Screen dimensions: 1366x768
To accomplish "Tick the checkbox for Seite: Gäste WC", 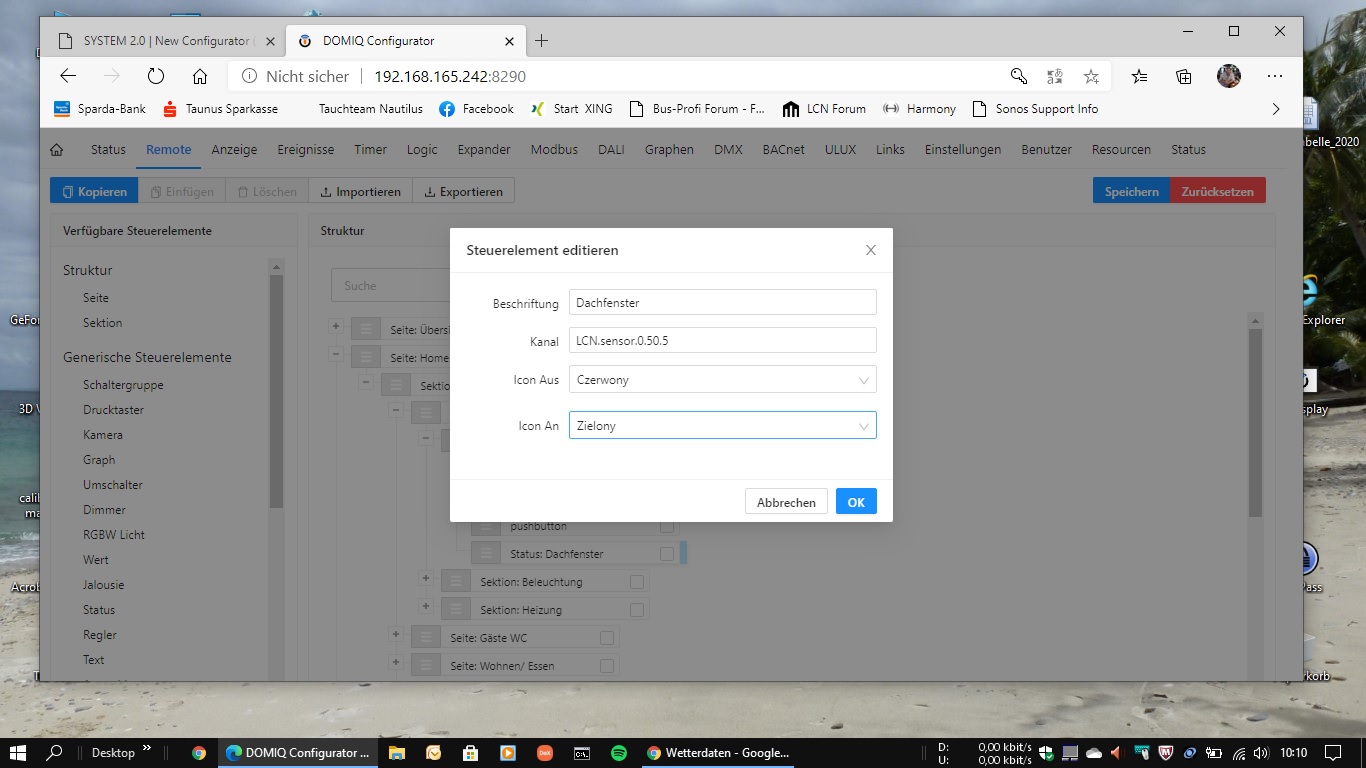I will click(606, 638).
